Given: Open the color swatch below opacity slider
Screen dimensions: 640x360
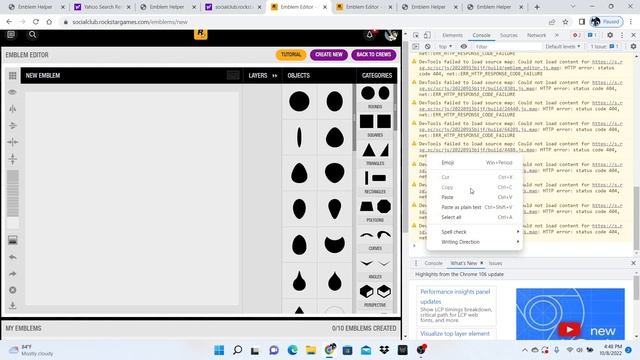Looking at the screenshot, I should click(x=13, y=223).
